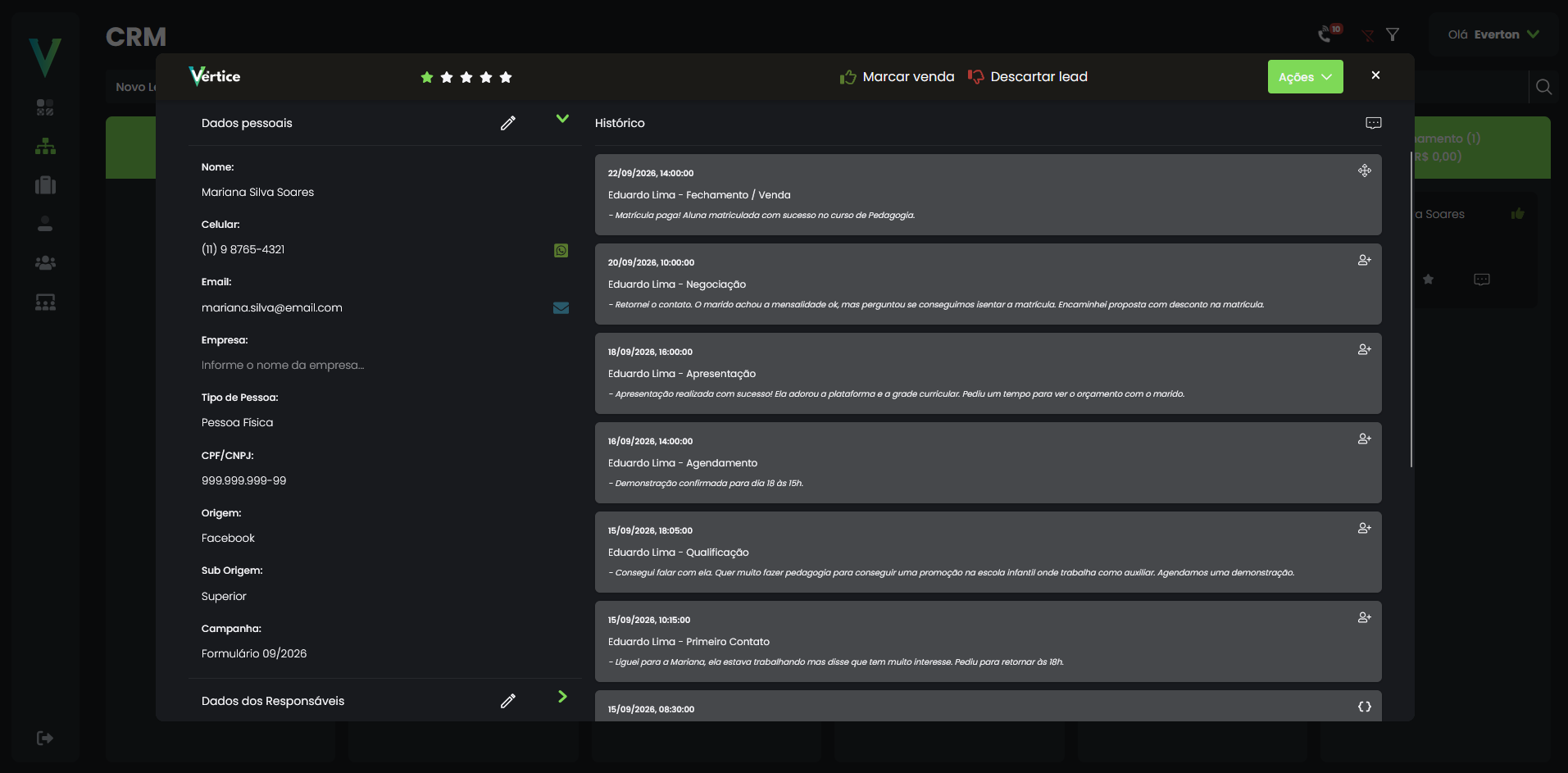1568x773 pixels.
Task: Edit Dados pessoais with pencil icon
Action: (x=508, y=123)
